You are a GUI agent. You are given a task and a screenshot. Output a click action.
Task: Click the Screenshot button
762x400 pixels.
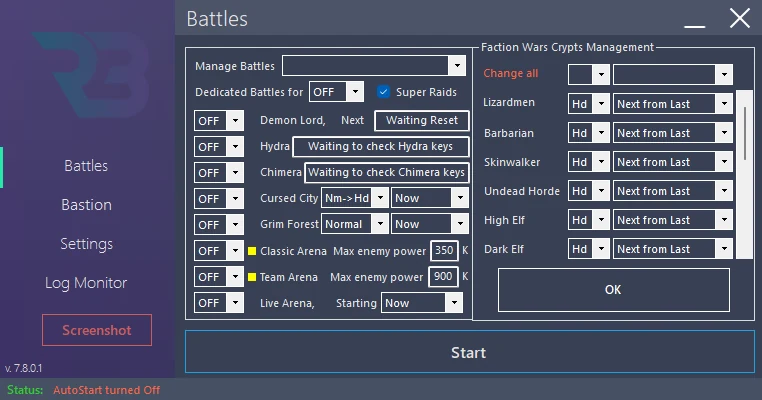click(97, 330)
